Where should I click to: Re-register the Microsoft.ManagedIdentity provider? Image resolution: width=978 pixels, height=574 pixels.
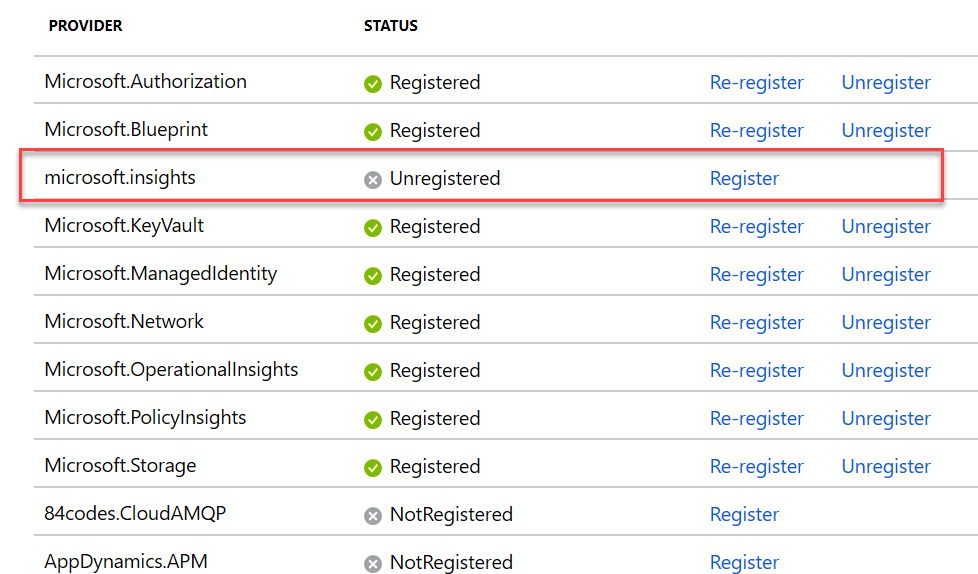coord(757,275)
